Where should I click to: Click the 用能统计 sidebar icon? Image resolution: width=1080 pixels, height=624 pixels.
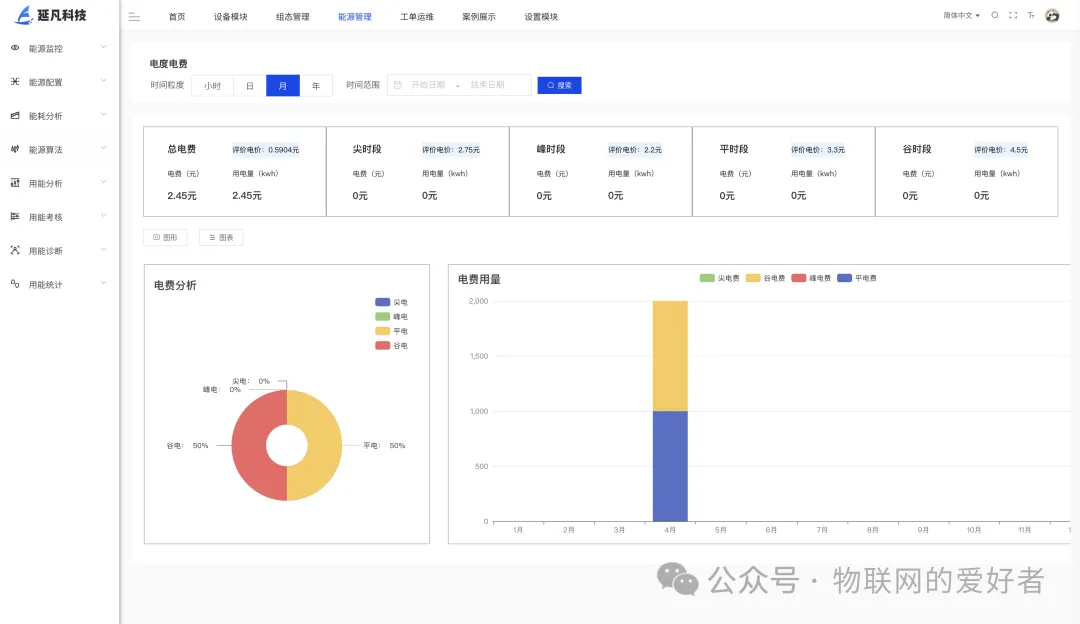[14, 284]
